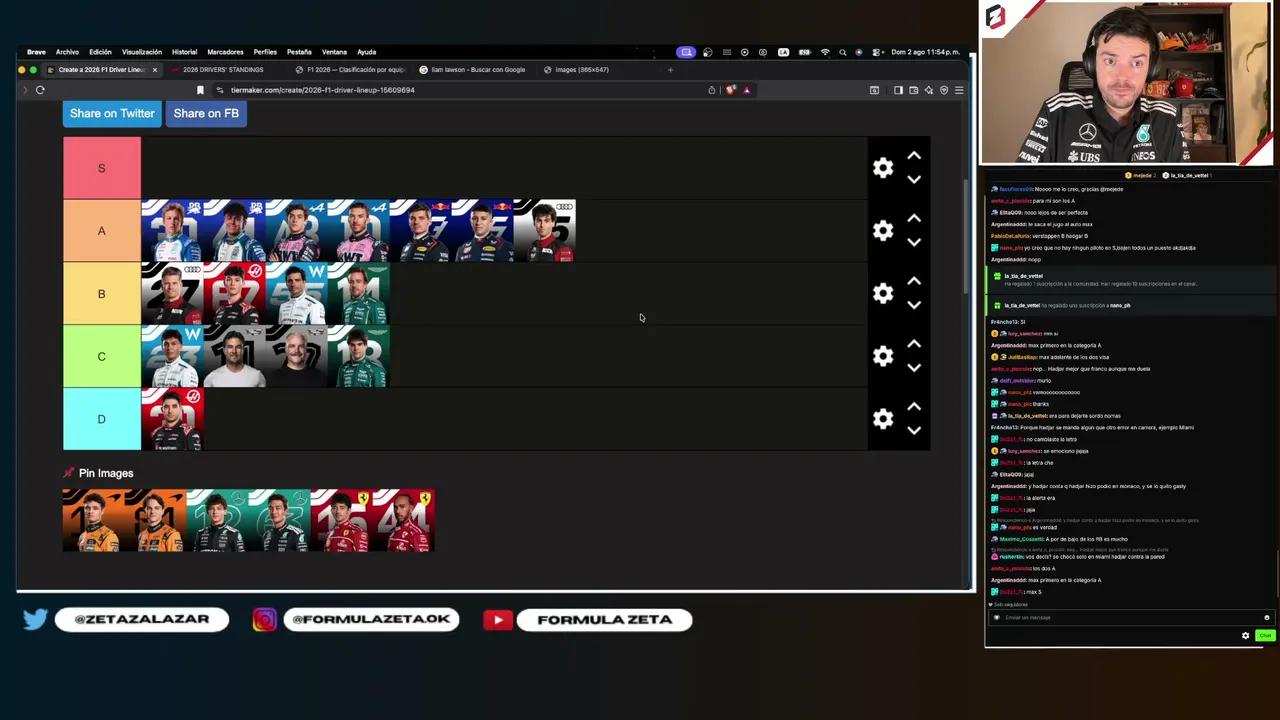This screenshot has height=720, width=1280.
Task: Switch to the images (365×547) tab
Action: point(581,70)
